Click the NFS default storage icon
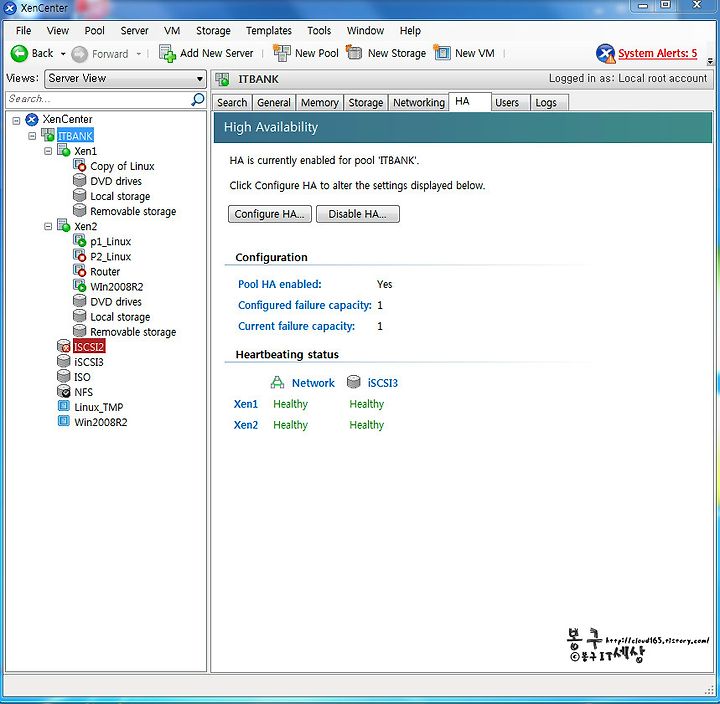Viewport: 720px width, 704px height. 63,392
